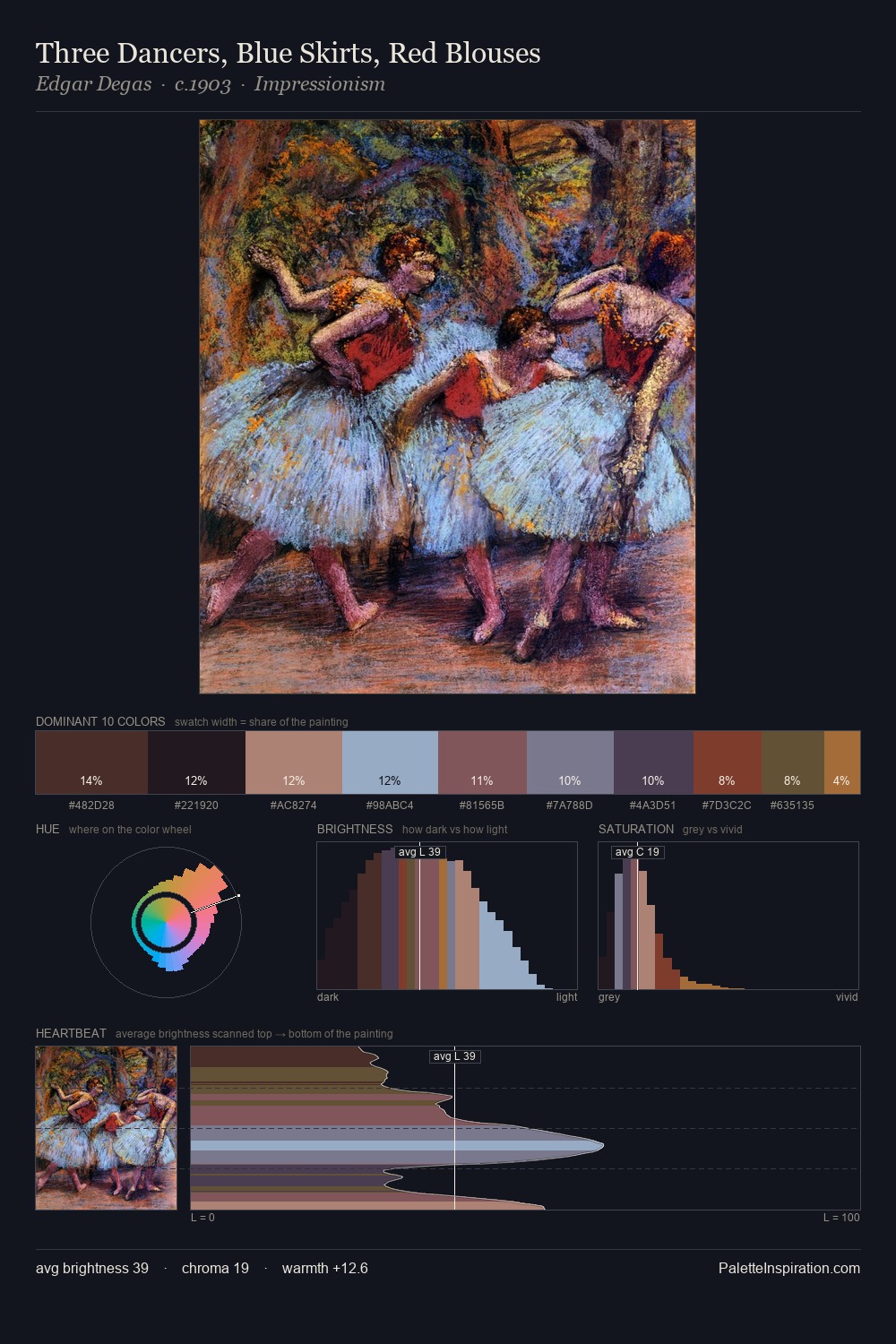Image resolution: width=896 pixels, height=1344 pixels.
Task: Select the #98ABC4 light blue swatch
Action: [x=390, y=762]
